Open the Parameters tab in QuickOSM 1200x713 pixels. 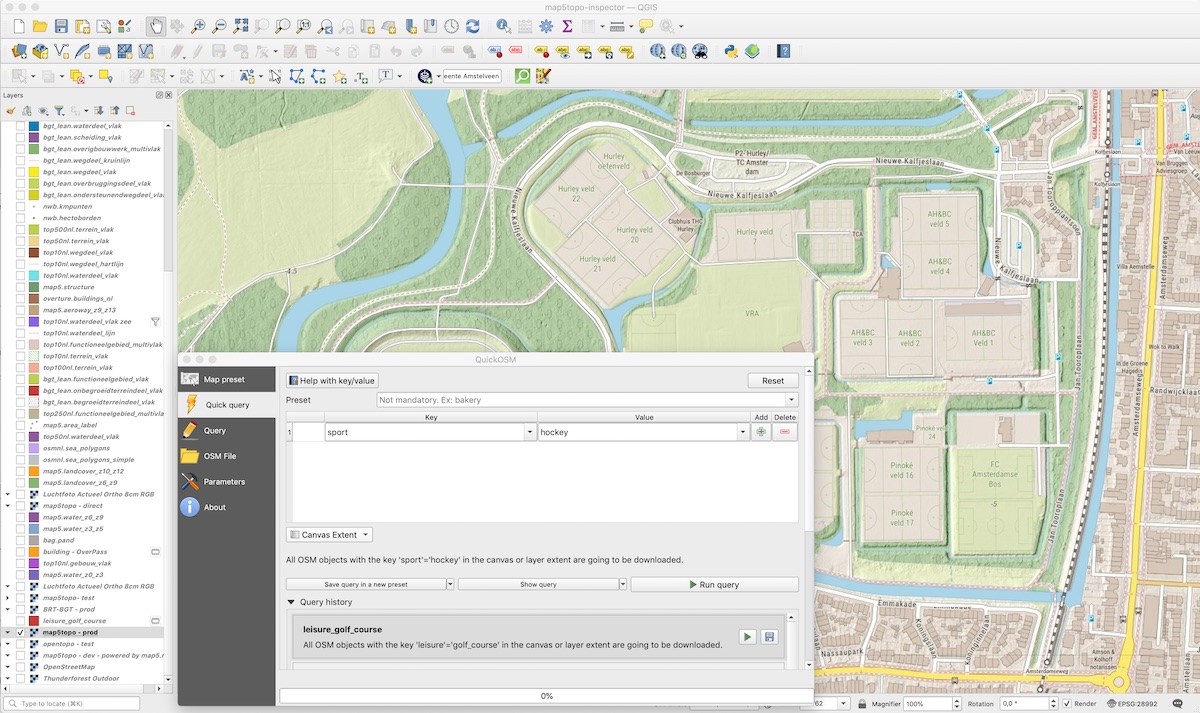(226, 481)
